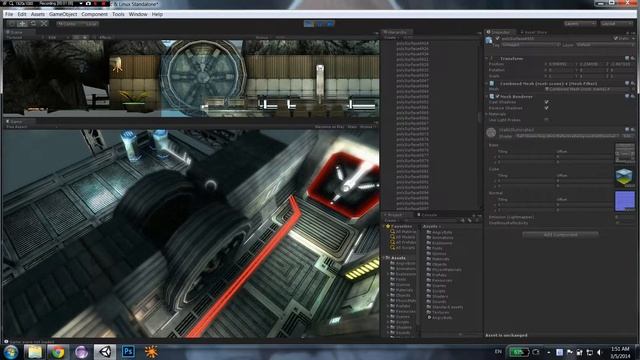
Task: Open the File menu
Action: [9, 14]
